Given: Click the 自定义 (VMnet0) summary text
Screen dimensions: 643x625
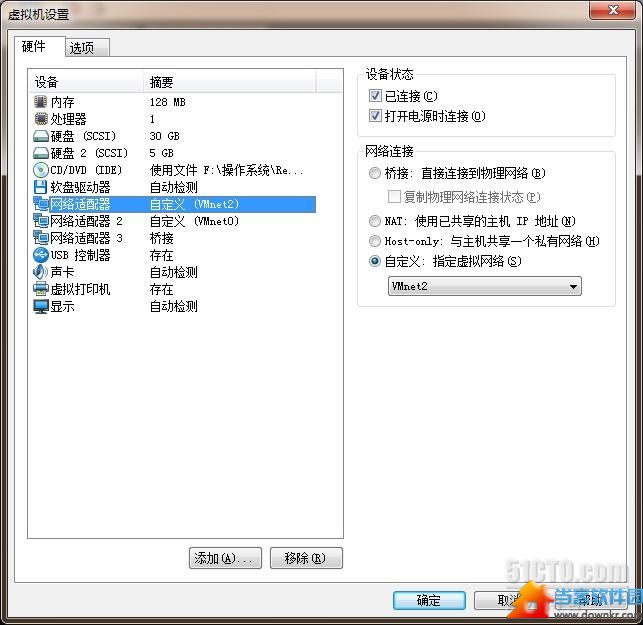Looking at the screenshot, I should pyautogui.click(x=194, y=221).
